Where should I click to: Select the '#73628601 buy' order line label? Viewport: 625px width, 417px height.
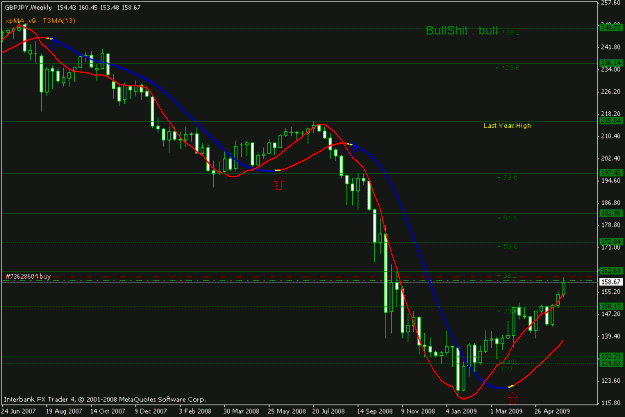(x=28, y=276)
